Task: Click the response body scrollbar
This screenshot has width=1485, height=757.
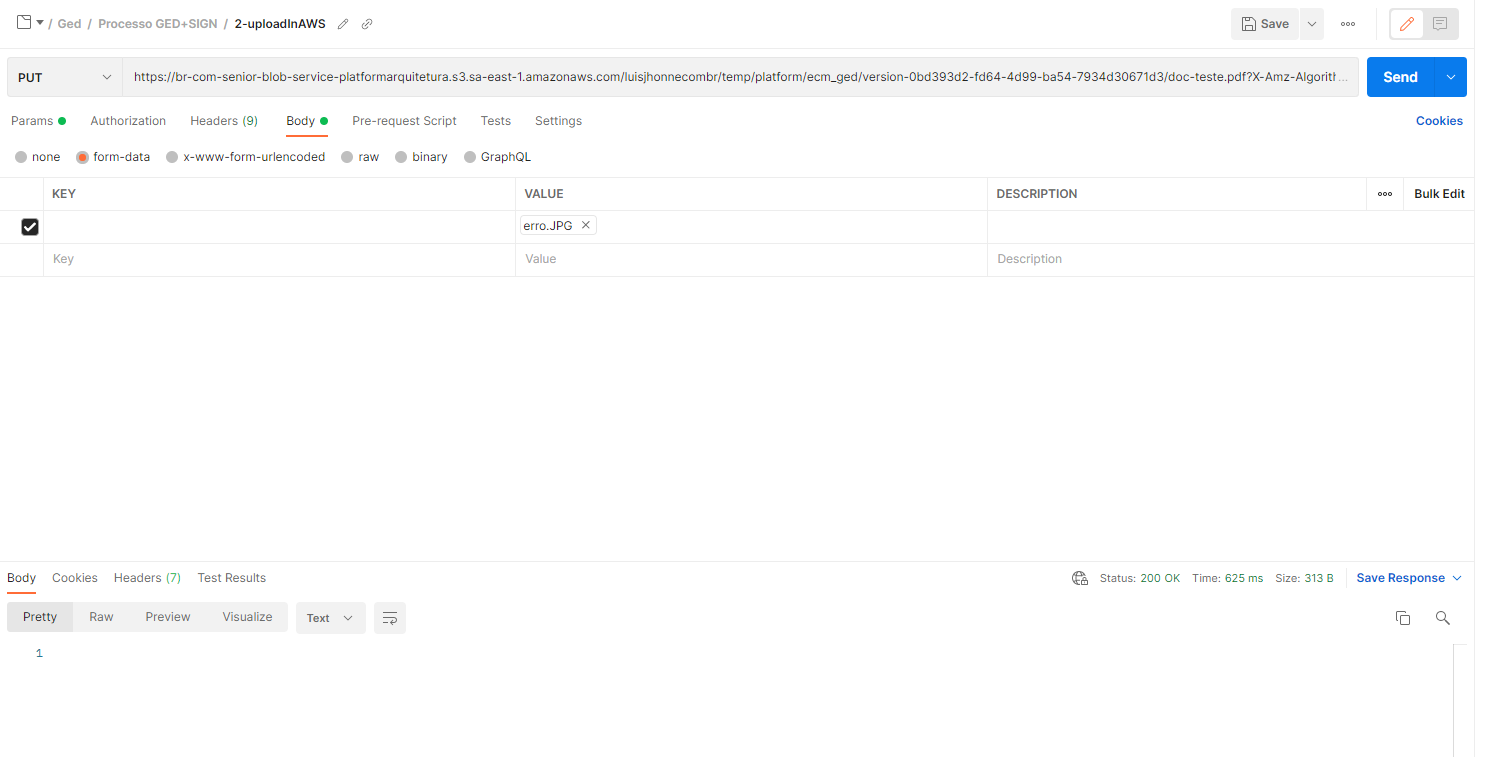Action: (1460, 700)
